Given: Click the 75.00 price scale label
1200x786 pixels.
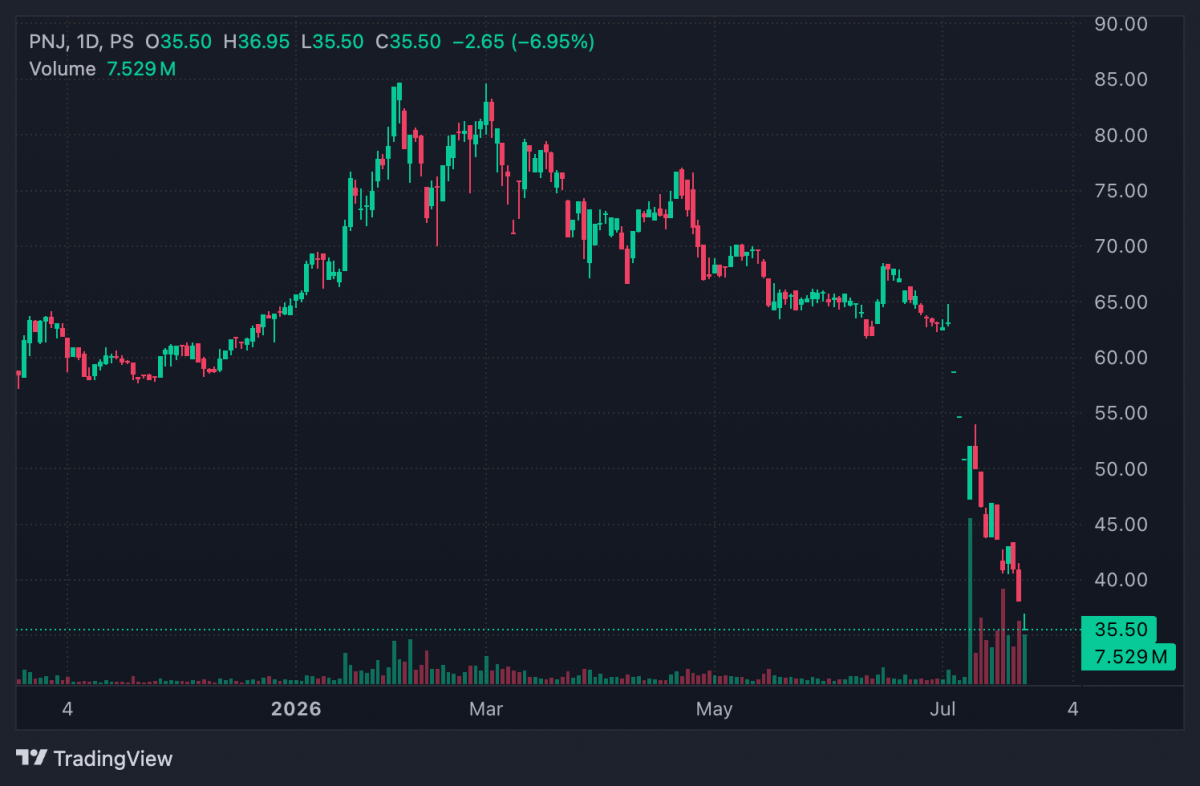Looking at the screenshot, I should 1119,191.
